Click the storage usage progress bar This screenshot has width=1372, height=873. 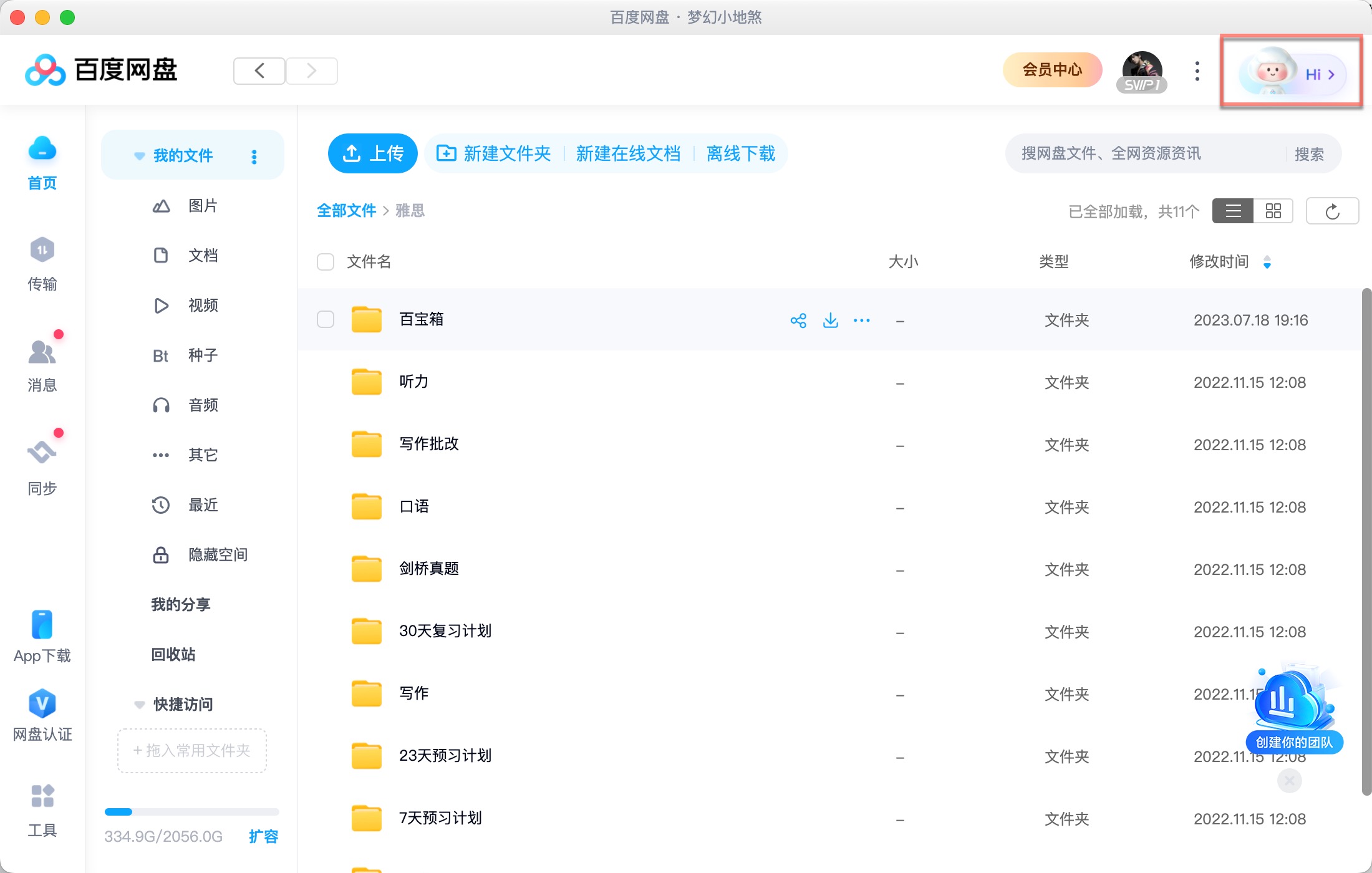click(191, 812)
